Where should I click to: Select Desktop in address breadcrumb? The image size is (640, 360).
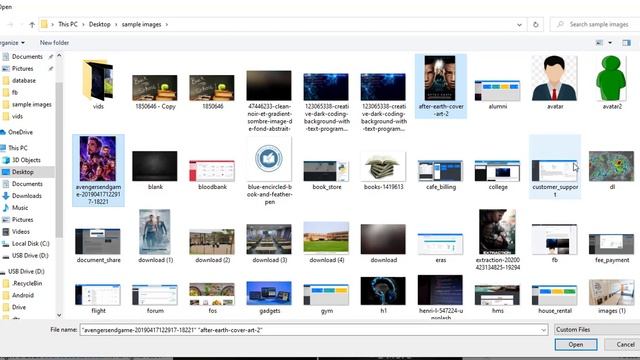pyautogui.click(x=100, y=24)
